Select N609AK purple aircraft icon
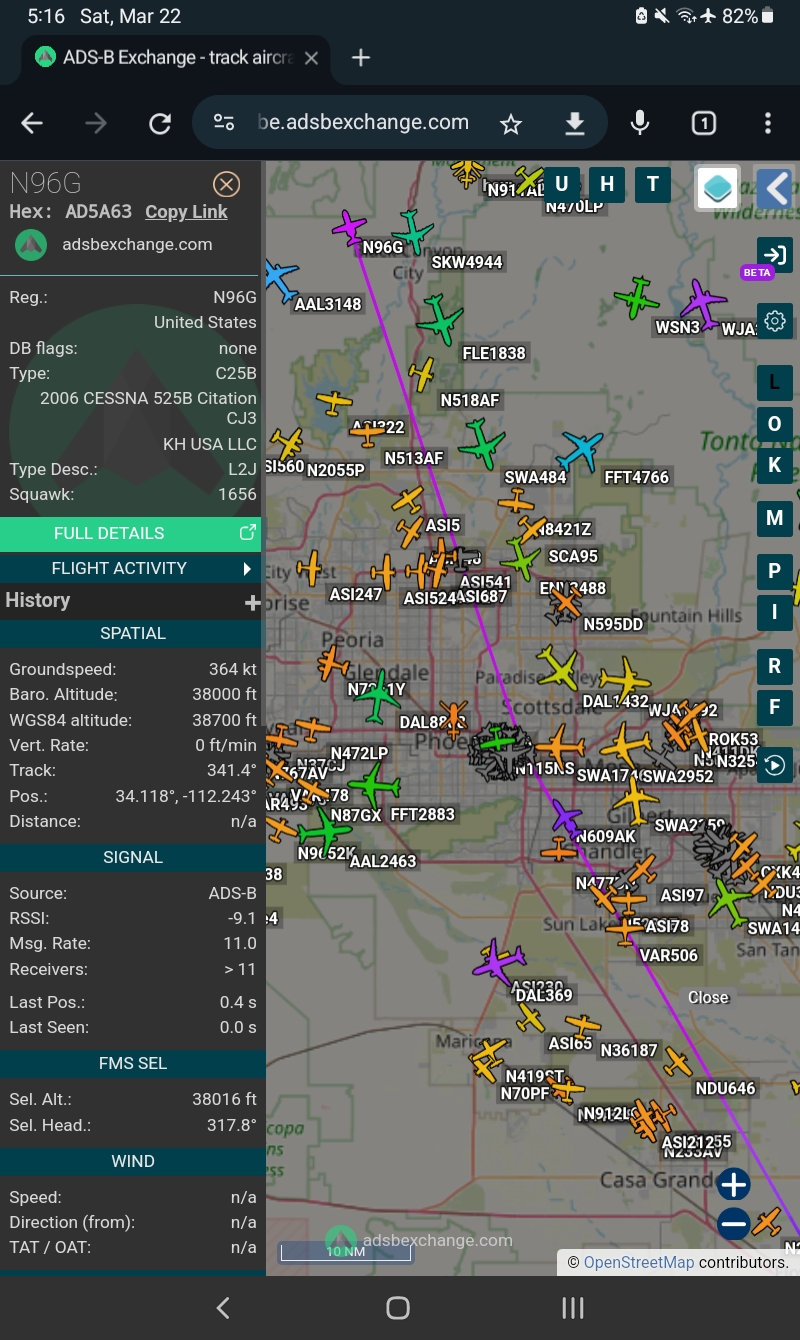The image size is (800, 1340). pos(566,817)
